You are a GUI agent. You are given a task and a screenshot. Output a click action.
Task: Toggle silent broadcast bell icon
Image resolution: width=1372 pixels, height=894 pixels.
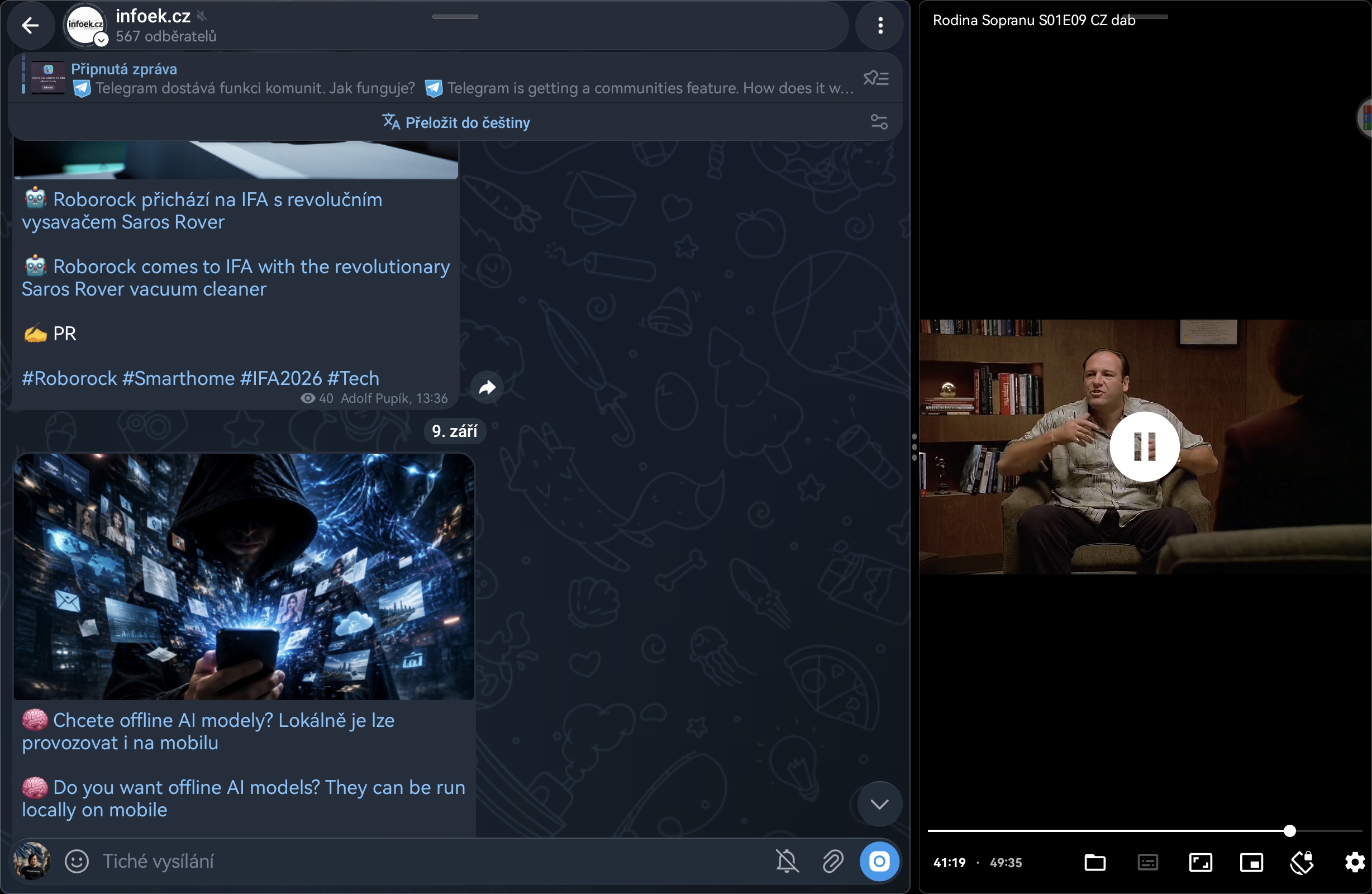(x=787, y=861)
